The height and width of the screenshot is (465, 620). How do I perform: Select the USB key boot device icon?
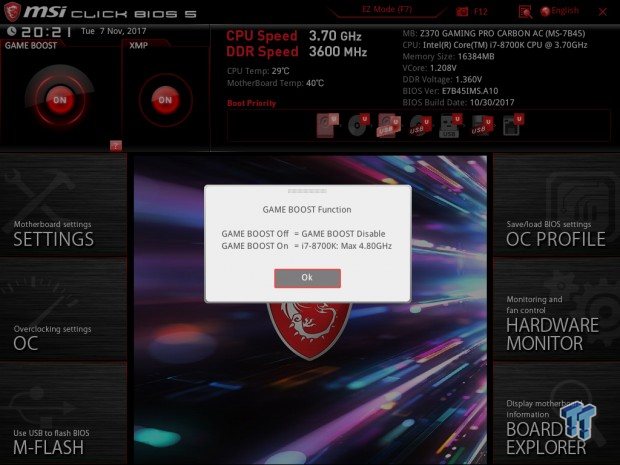click(450, 126)
